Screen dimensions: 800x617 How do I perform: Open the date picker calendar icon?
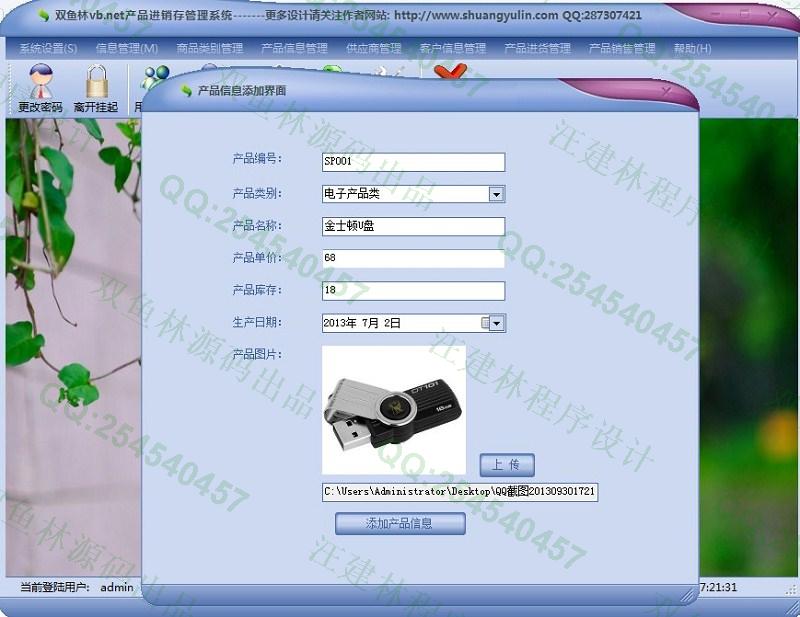485,323
